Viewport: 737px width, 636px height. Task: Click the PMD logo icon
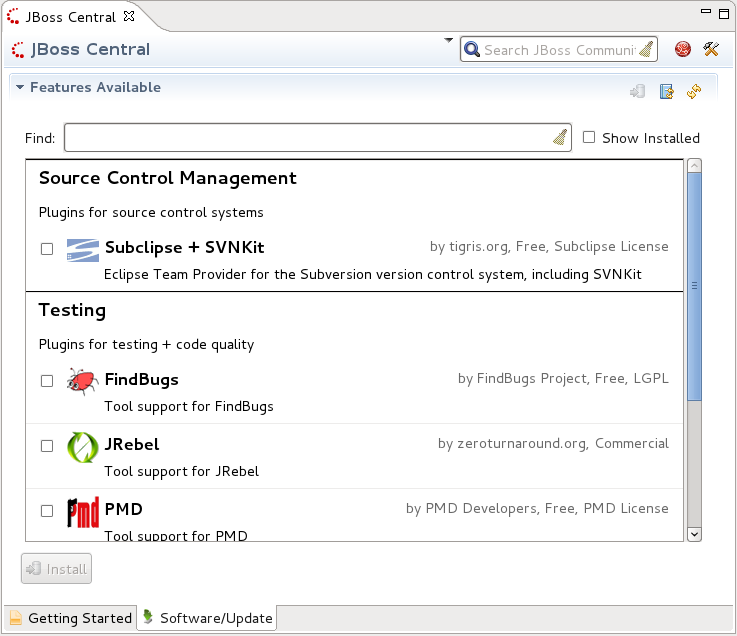pyautogui.click(x=83, y=512)
